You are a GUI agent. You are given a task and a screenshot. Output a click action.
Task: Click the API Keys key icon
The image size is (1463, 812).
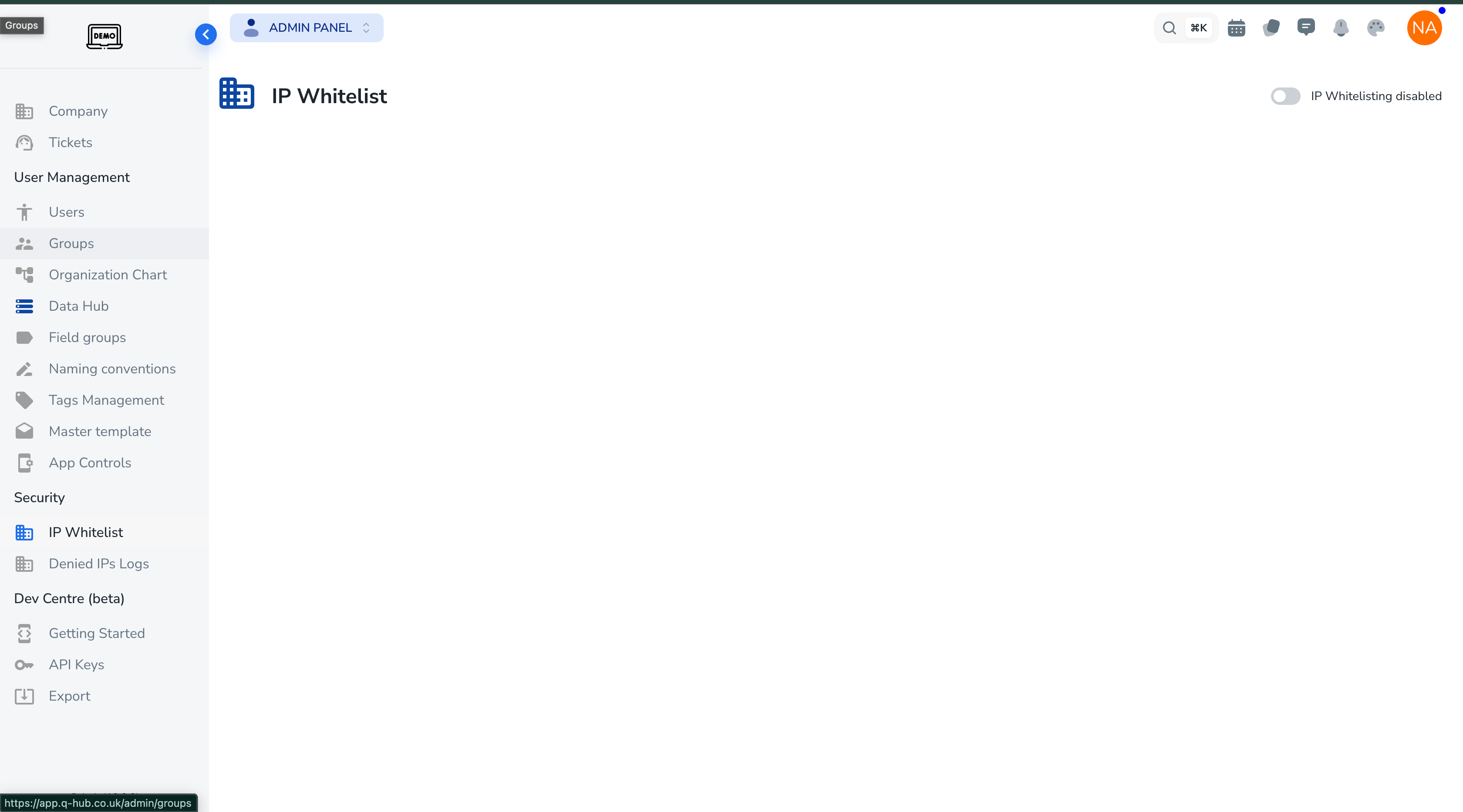24,665
